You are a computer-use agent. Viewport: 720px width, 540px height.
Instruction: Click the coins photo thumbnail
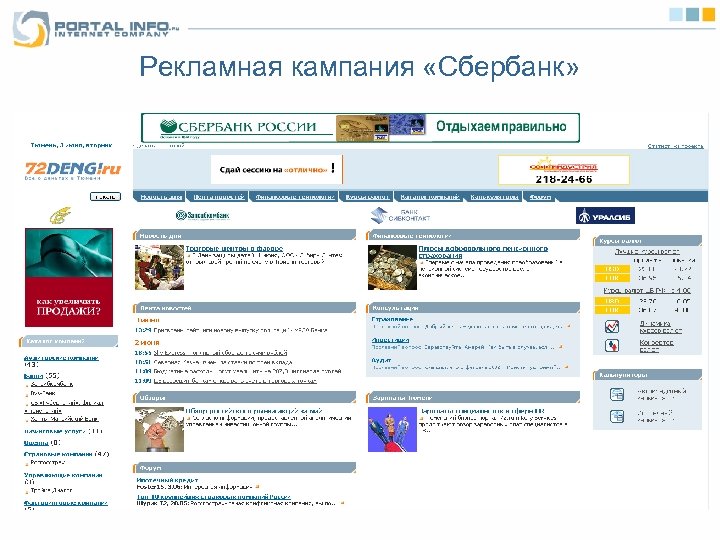(393, 267)
